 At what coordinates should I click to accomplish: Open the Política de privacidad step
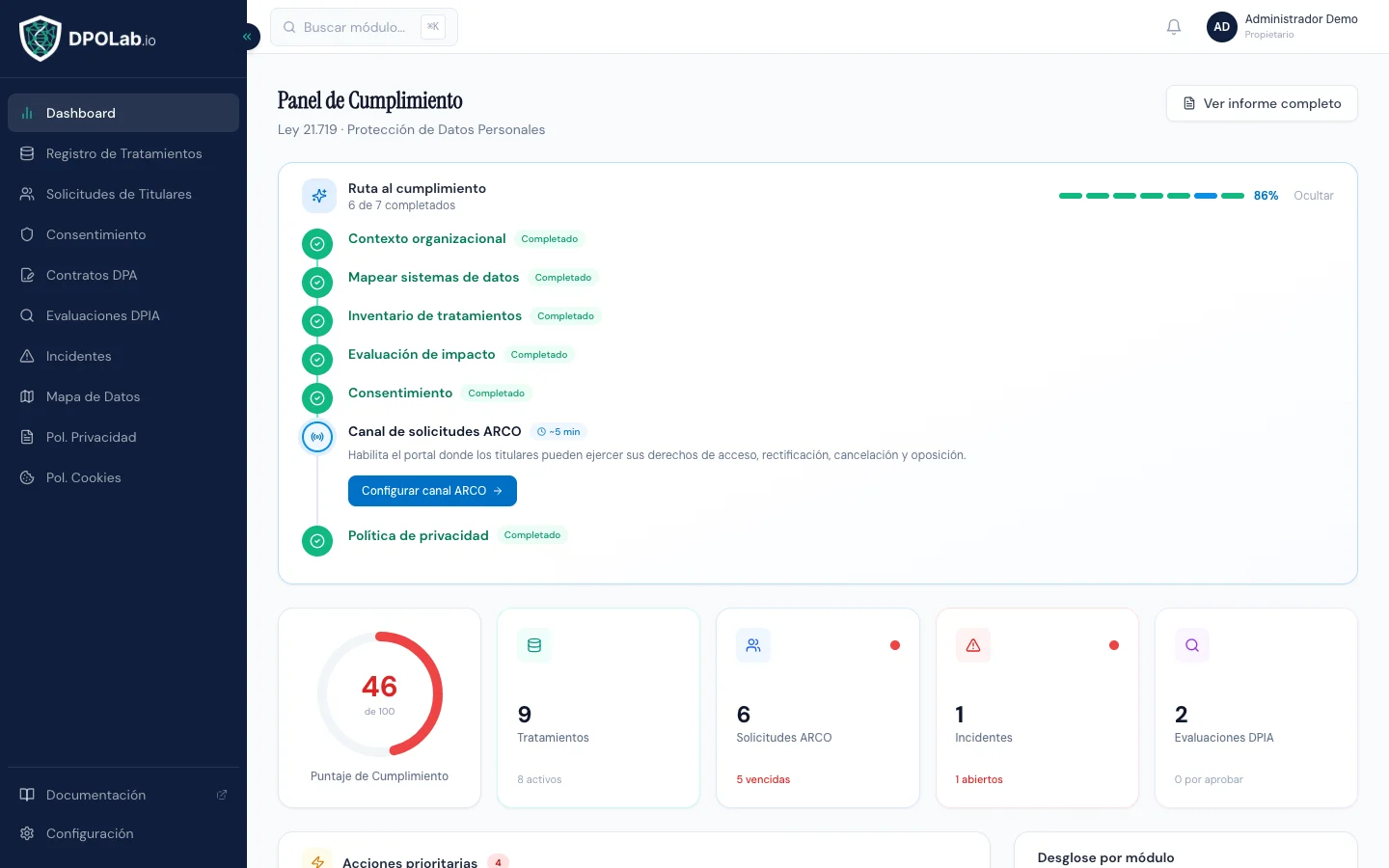pyautogui.click(x=419, y=535)
